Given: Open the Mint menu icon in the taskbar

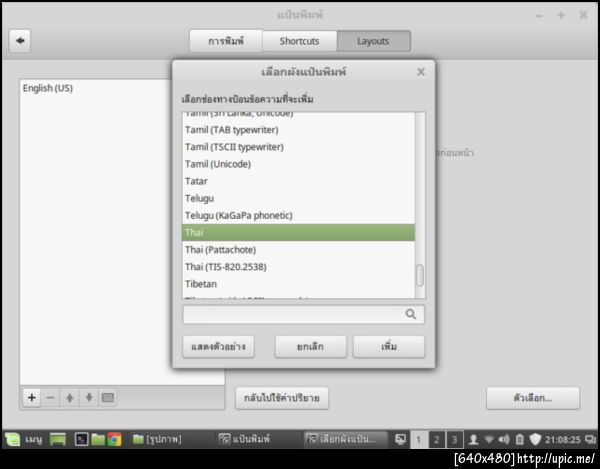Looking at the screenshot, I should coord(13,439).
